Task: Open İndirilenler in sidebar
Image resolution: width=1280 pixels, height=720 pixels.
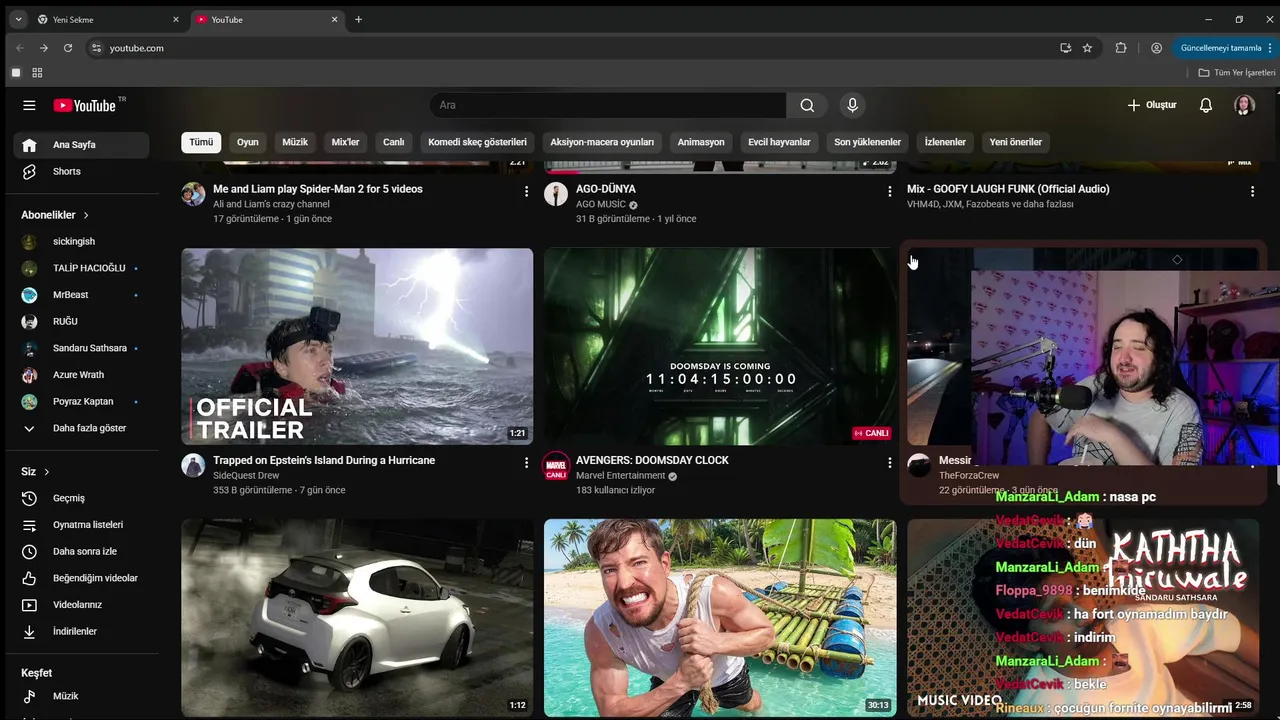Action: click(81, 631)
